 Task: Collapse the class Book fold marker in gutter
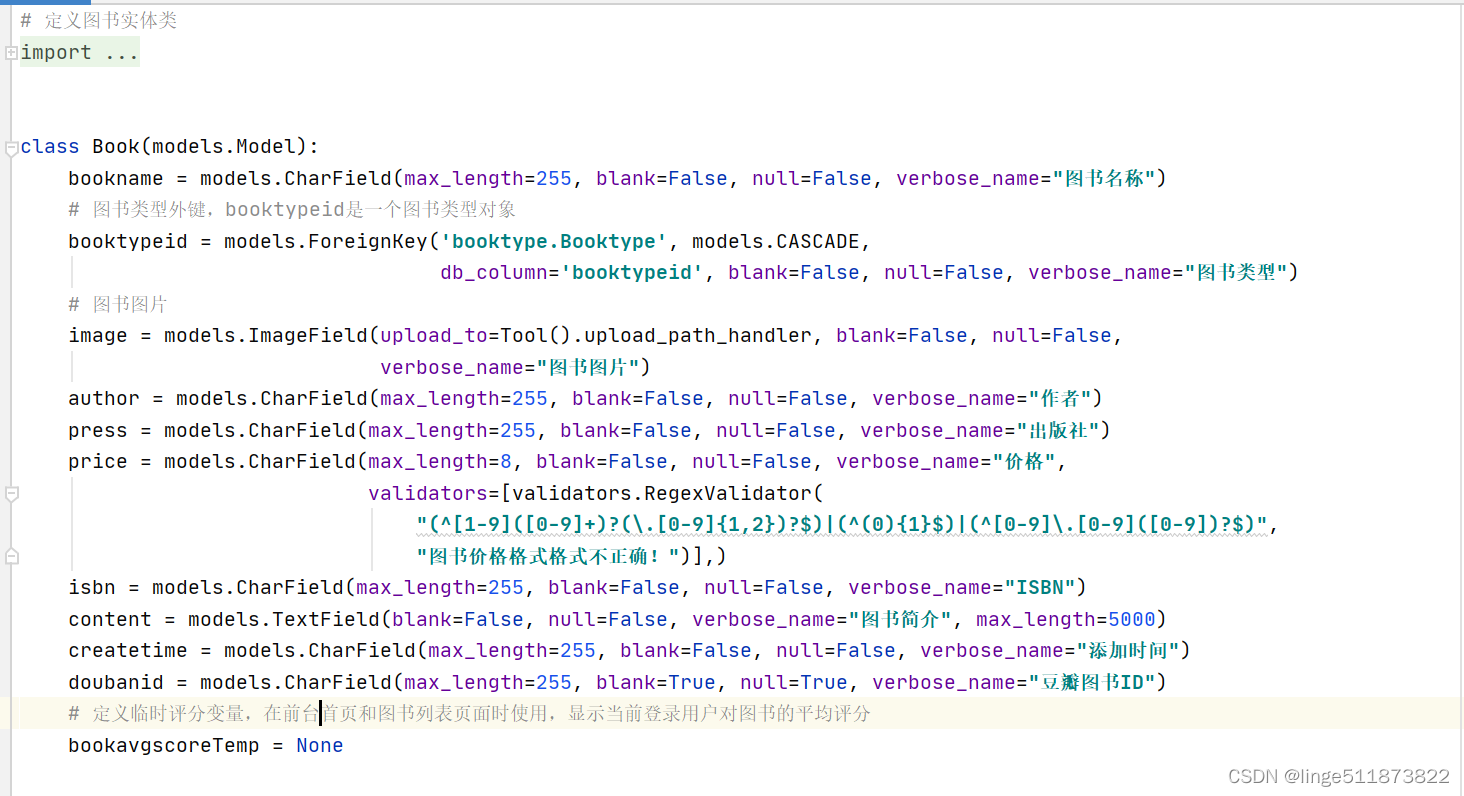(x=11, y=148)
